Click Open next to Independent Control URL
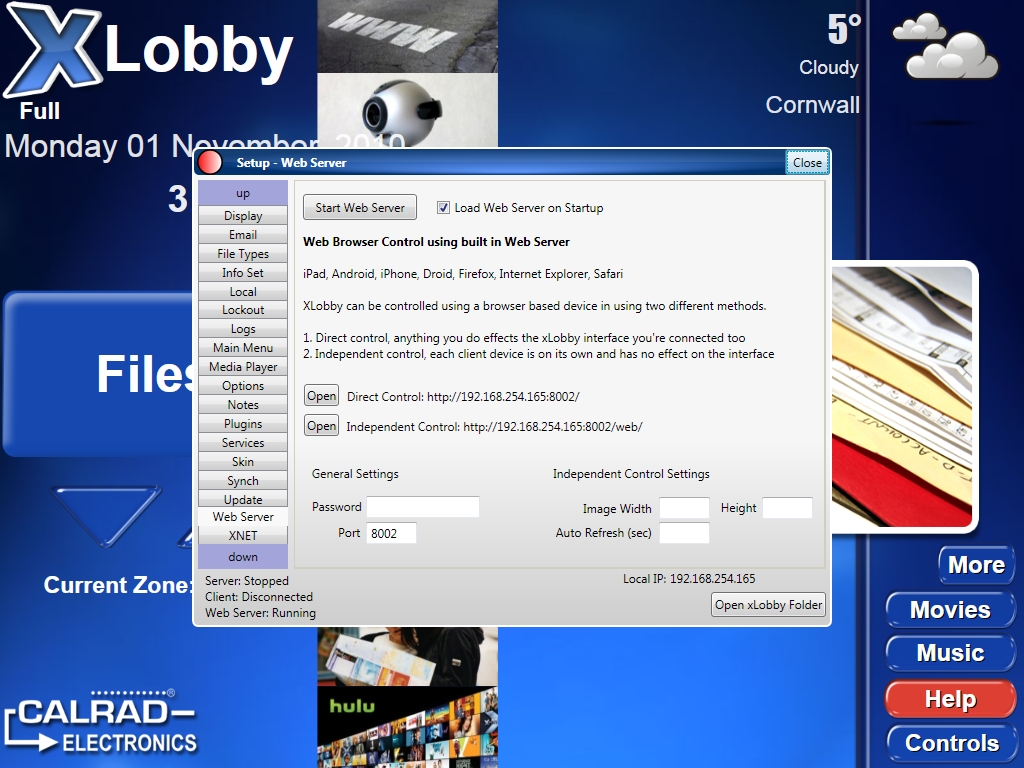The image size is (1024, 768). tap(321, 426)
